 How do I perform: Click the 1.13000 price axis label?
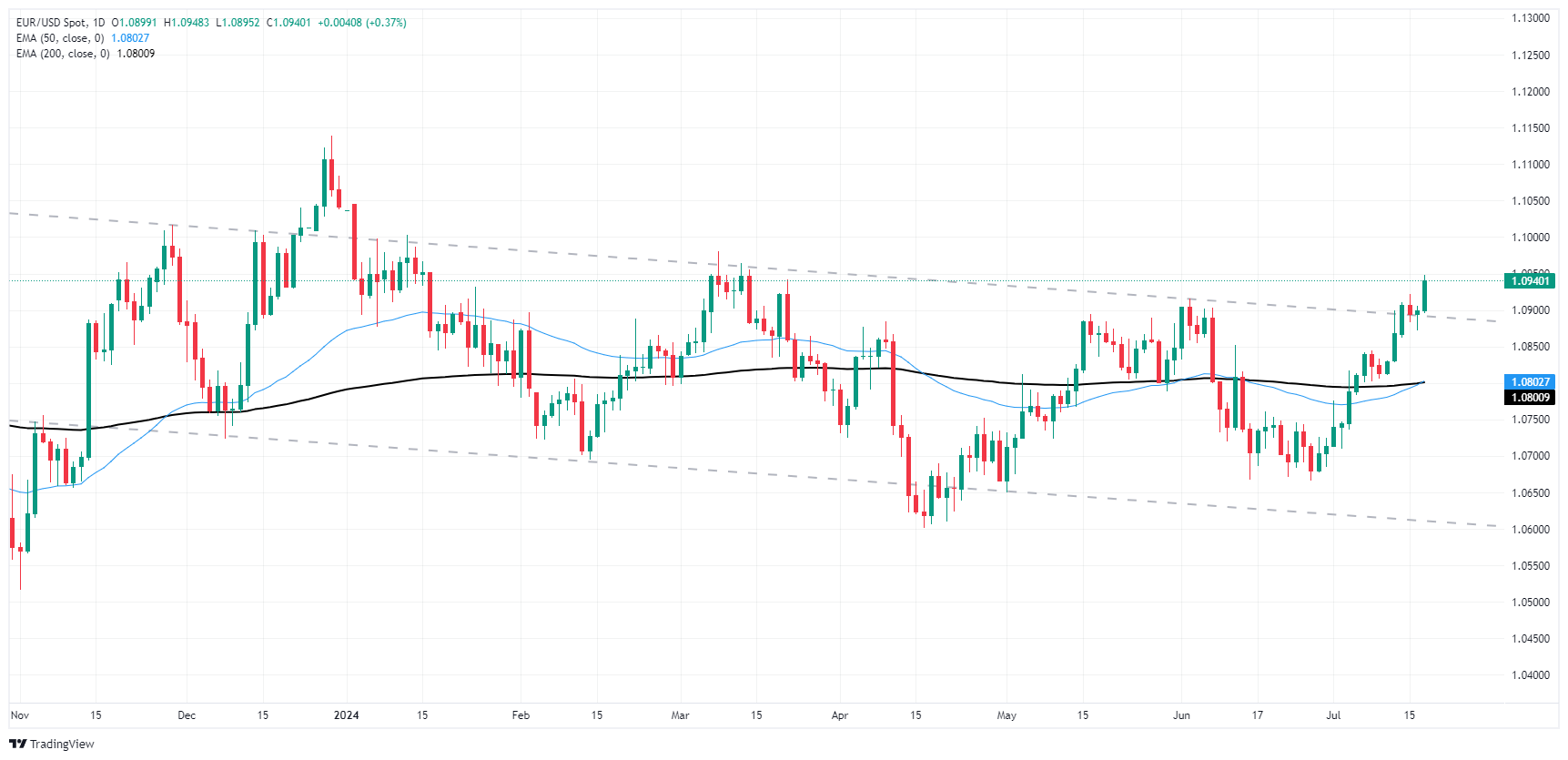click(1530, 18)
